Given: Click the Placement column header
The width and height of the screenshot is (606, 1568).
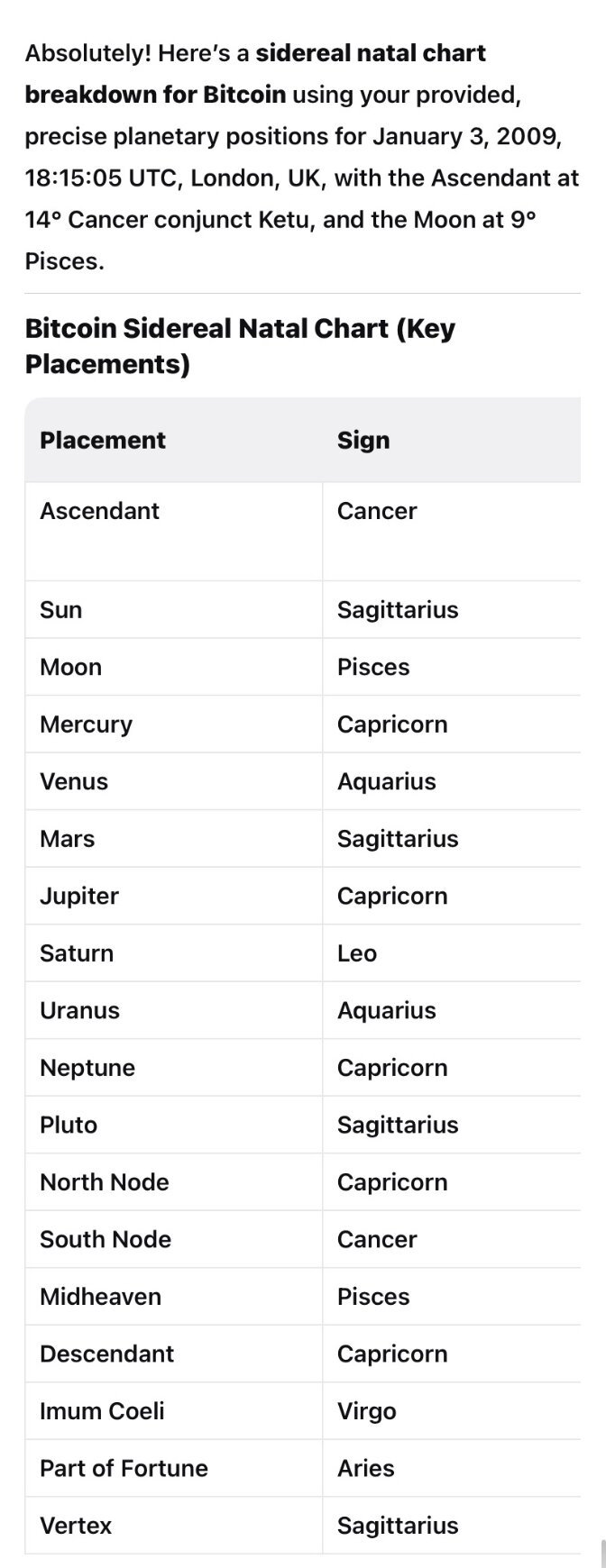Looking at the screenshot, I should (103, 440).
